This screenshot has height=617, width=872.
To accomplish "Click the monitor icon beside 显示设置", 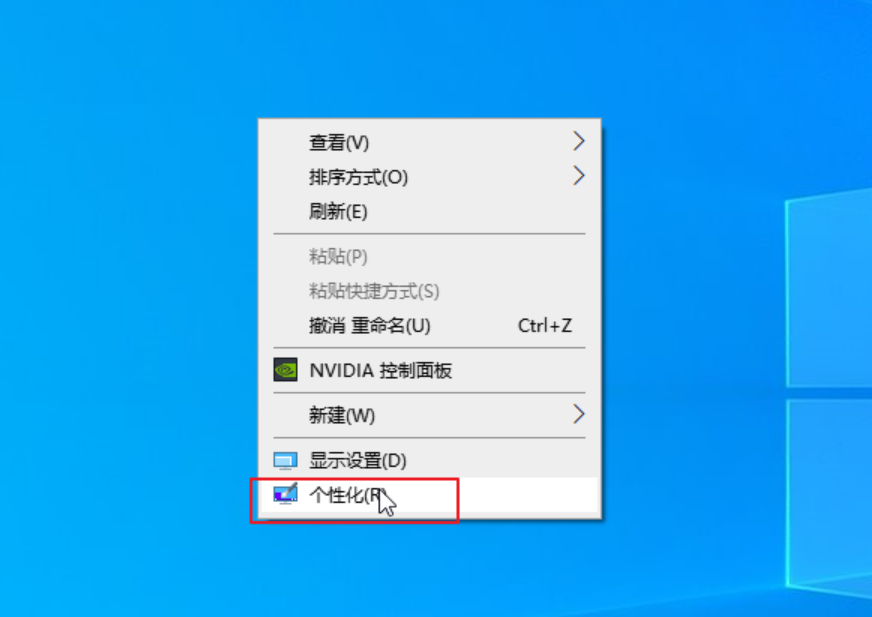I will (285, 461).
